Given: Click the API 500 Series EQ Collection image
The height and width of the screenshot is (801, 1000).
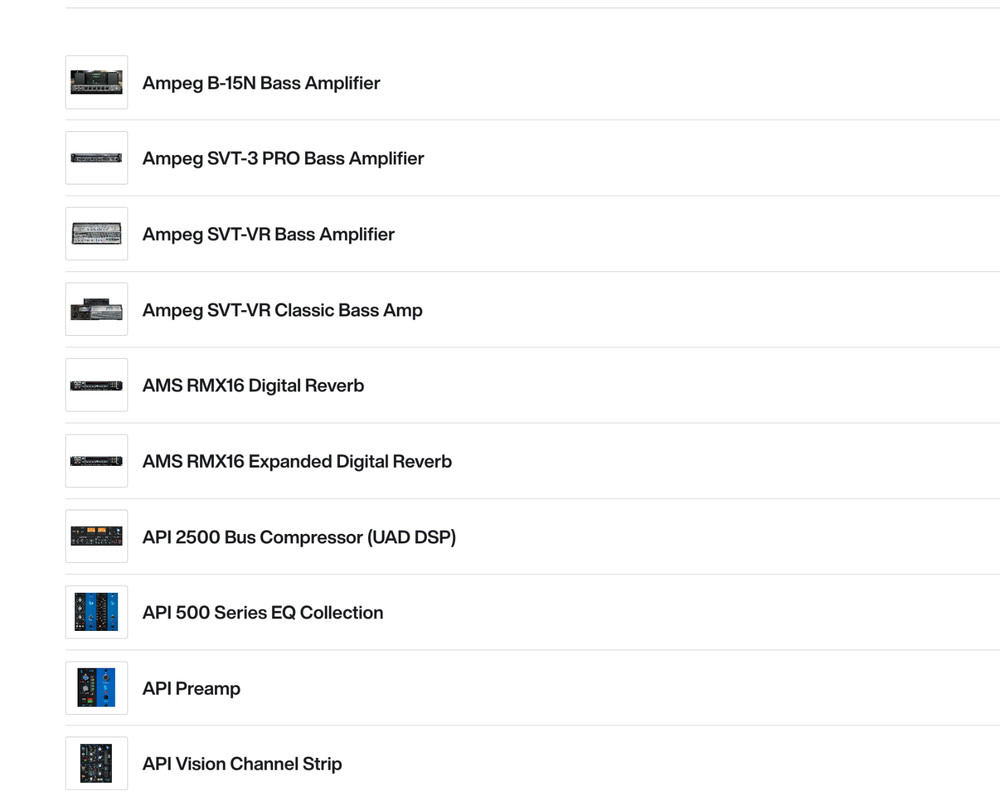Looking at the screenshot, I should [x=96, y=612].
